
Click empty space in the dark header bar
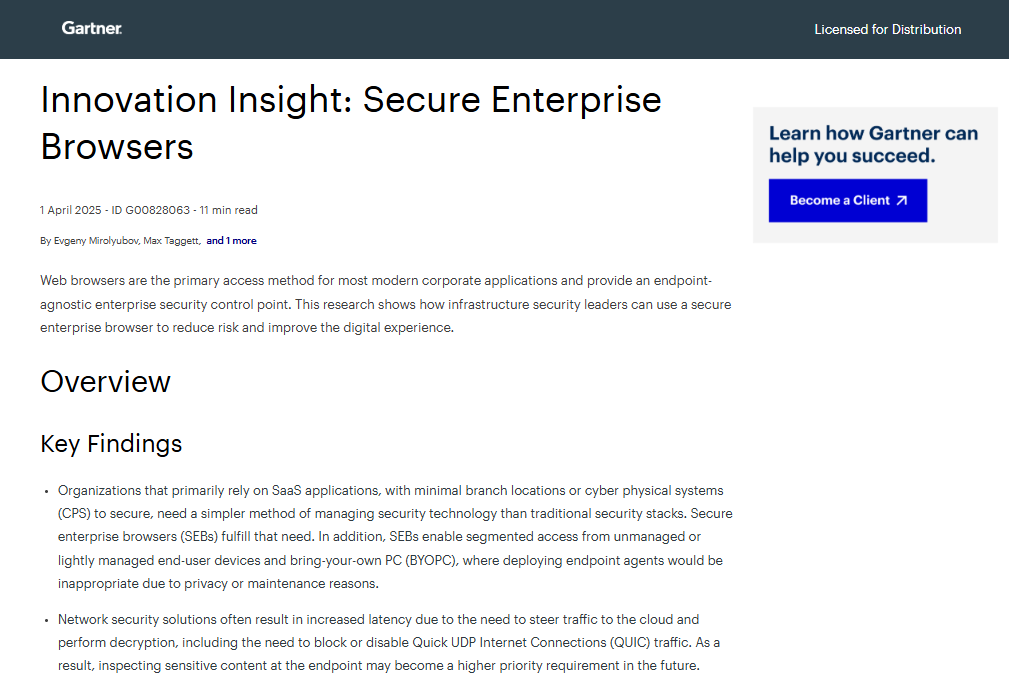point(450,30)
